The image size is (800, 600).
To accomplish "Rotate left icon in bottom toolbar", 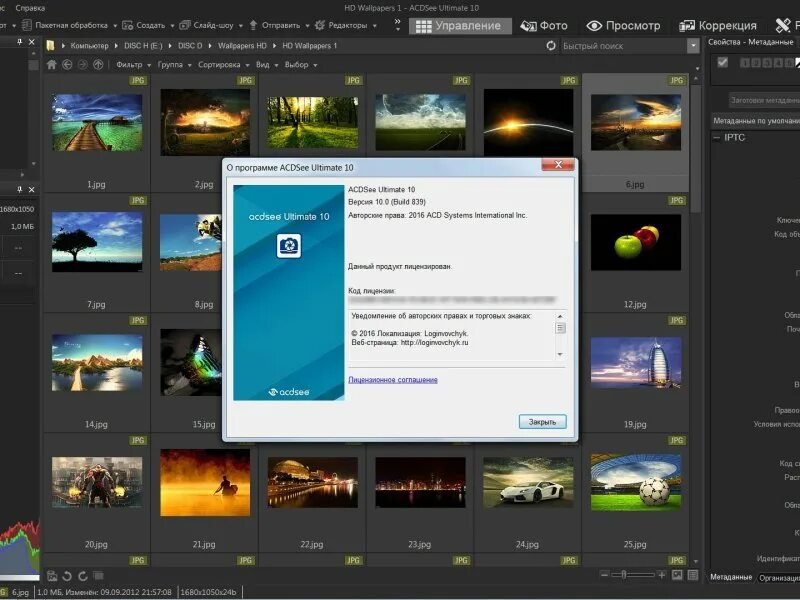I will pyautogui.click(x=67, y=576).
